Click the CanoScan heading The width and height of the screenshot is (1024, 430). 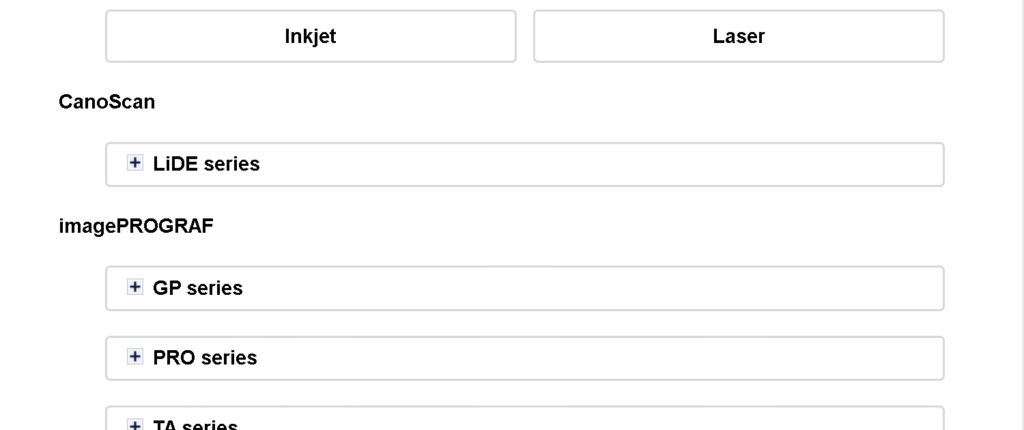pos(107,102)
